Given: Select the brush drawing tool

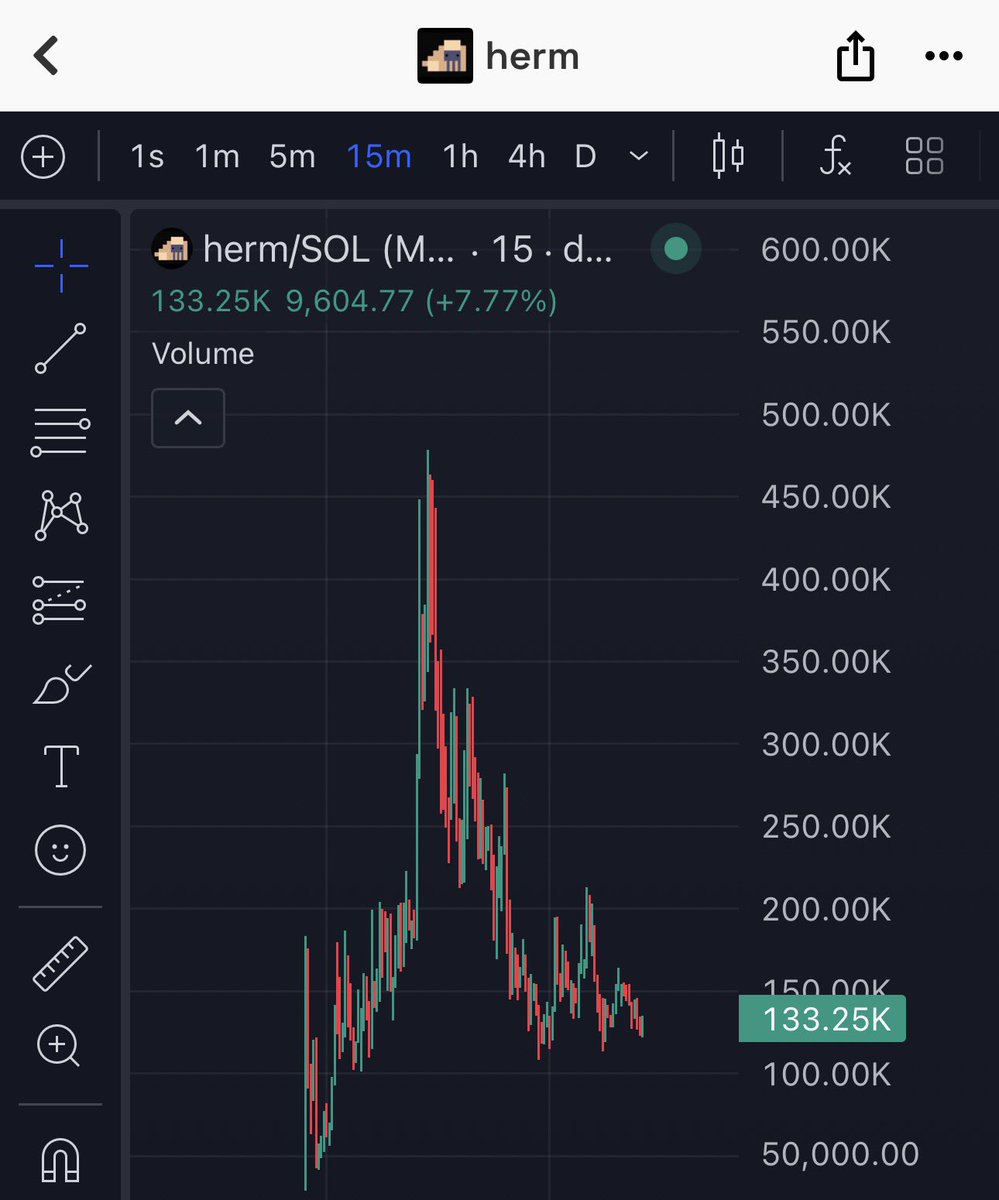Looking at the screenshot, I should tap(61, 684).
